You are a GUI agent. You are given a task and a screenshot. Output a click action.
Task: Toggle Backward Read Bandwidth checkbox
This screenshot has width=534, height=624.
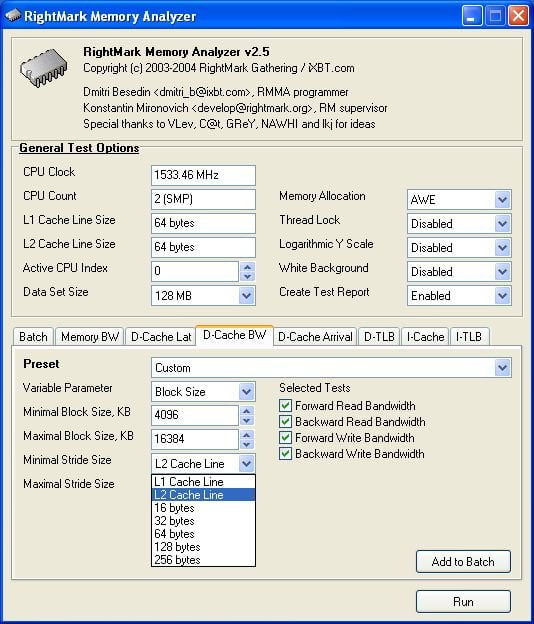(285, 421)
